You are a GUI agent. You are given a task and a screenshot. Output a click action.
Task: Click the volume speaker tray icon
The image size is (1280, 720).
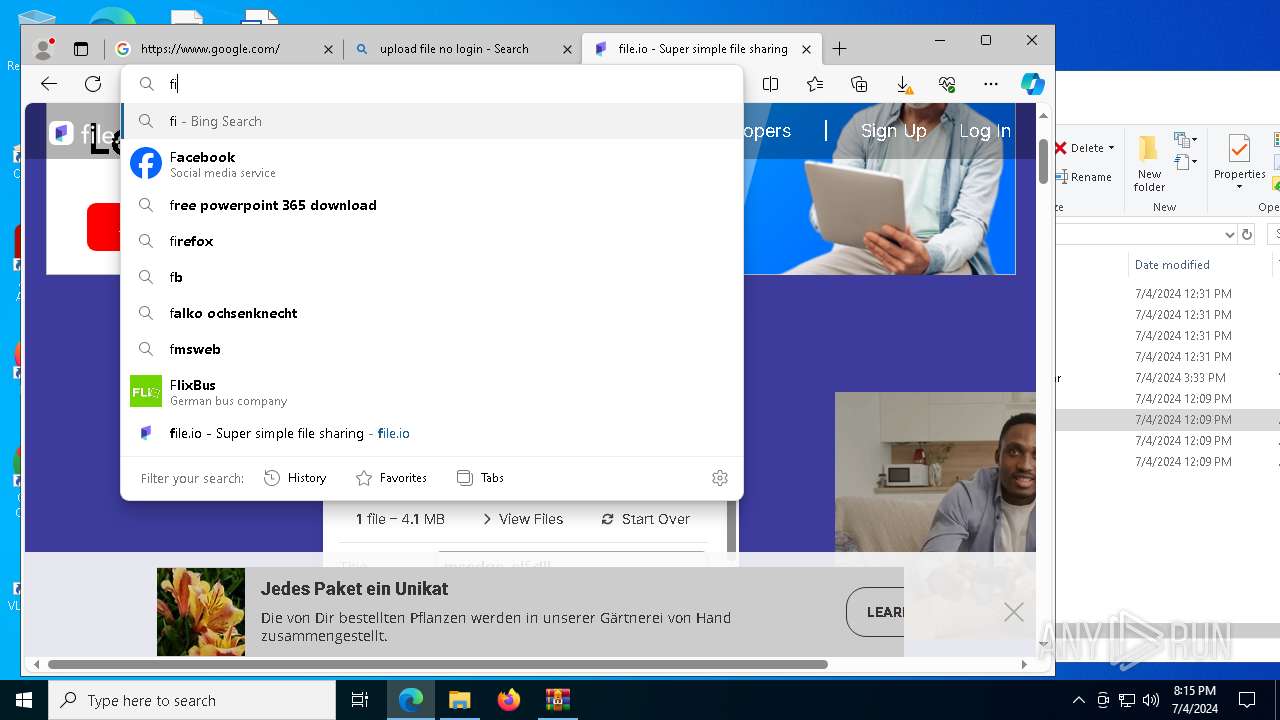(x=1150, y=700)
